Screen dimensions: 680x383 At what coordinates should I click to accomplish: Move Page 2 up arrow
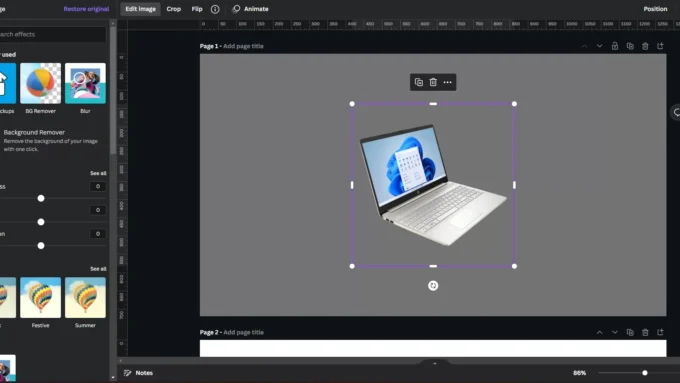599,332
